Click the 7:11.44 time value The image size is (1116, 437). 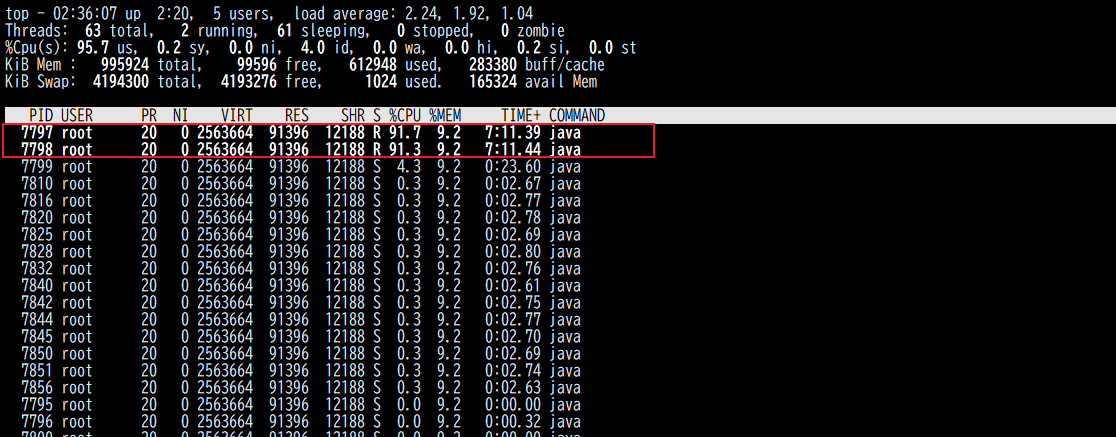pos(512,149)
